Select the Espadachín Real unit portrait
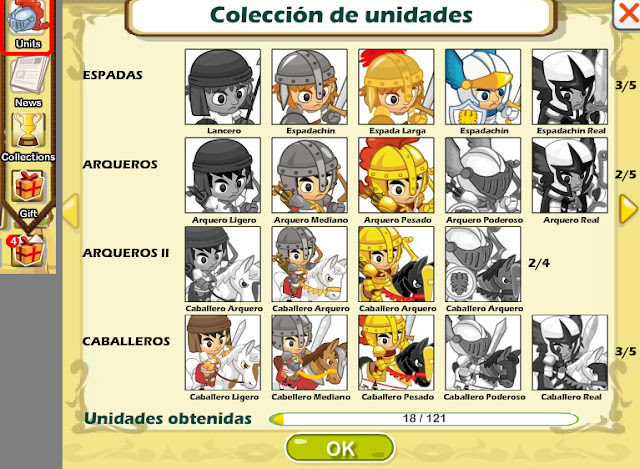This screenshot has height=469, width=640. pyautogui.click(x=570, y=87)
